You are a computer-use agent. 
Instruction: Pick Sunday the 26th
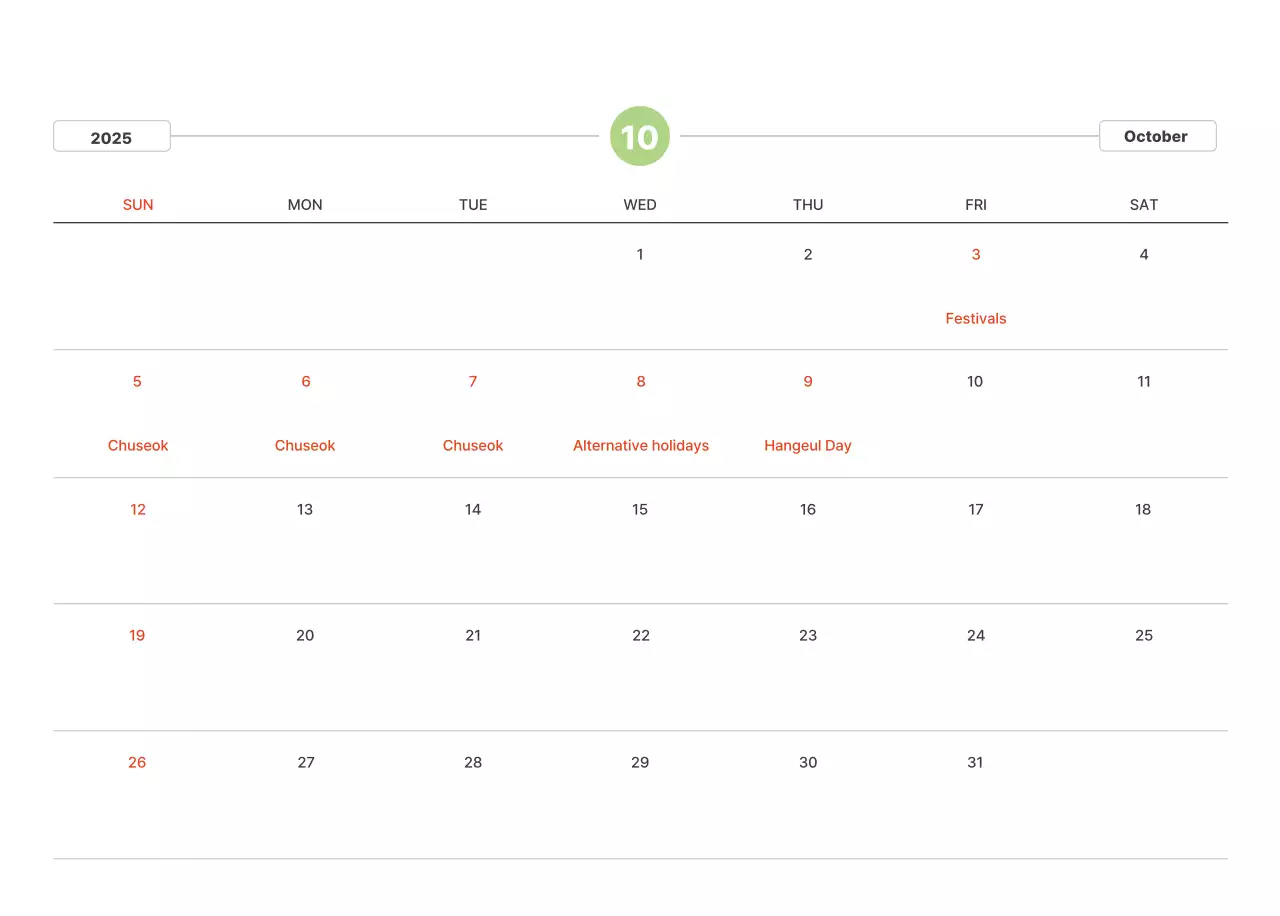[137, 763]
